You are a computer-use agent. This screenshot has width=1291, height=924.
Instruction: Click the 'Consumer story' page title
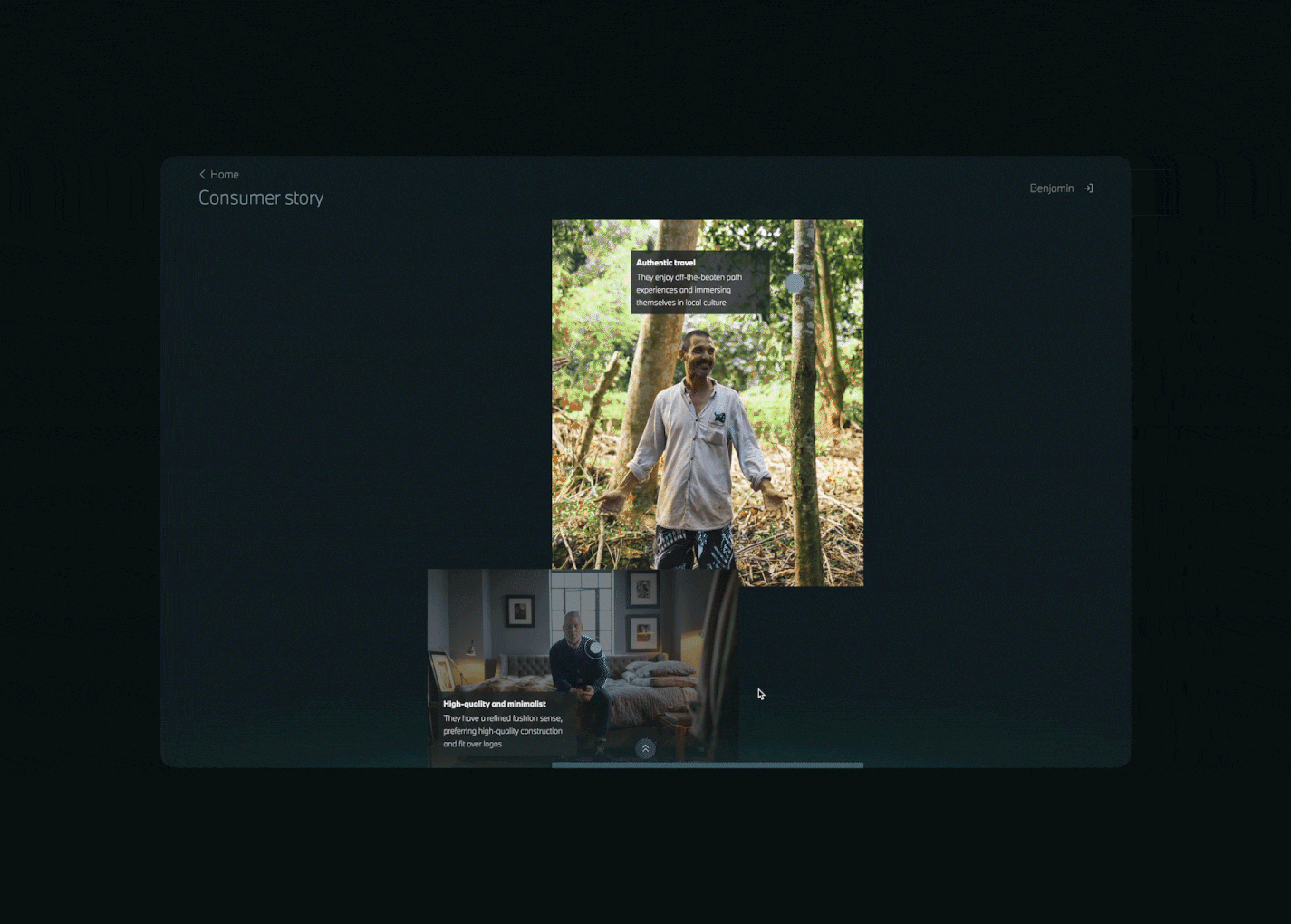click(x=261, y=197)
